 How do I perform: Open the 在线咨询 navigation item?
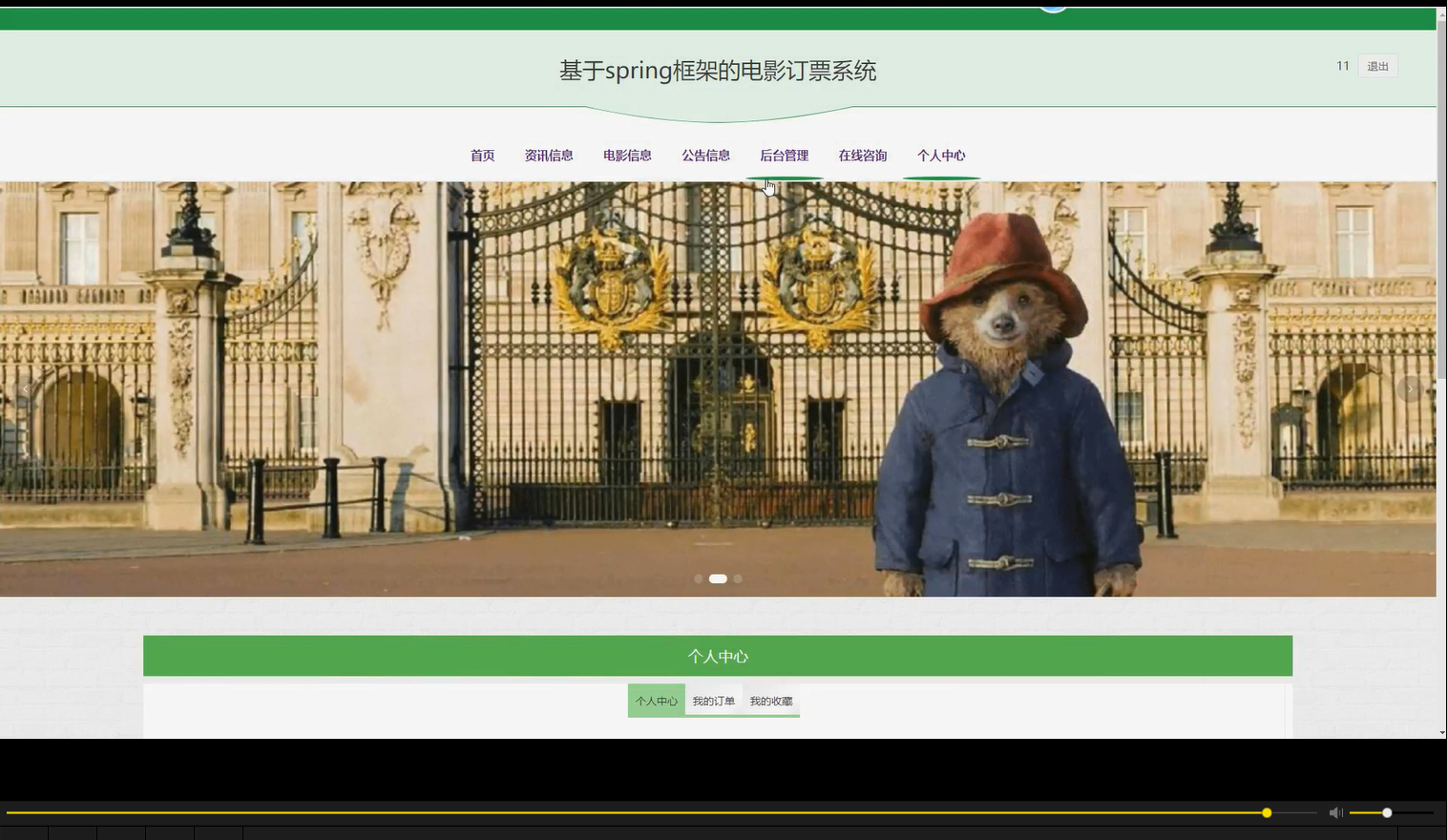(x=862, y=155)
